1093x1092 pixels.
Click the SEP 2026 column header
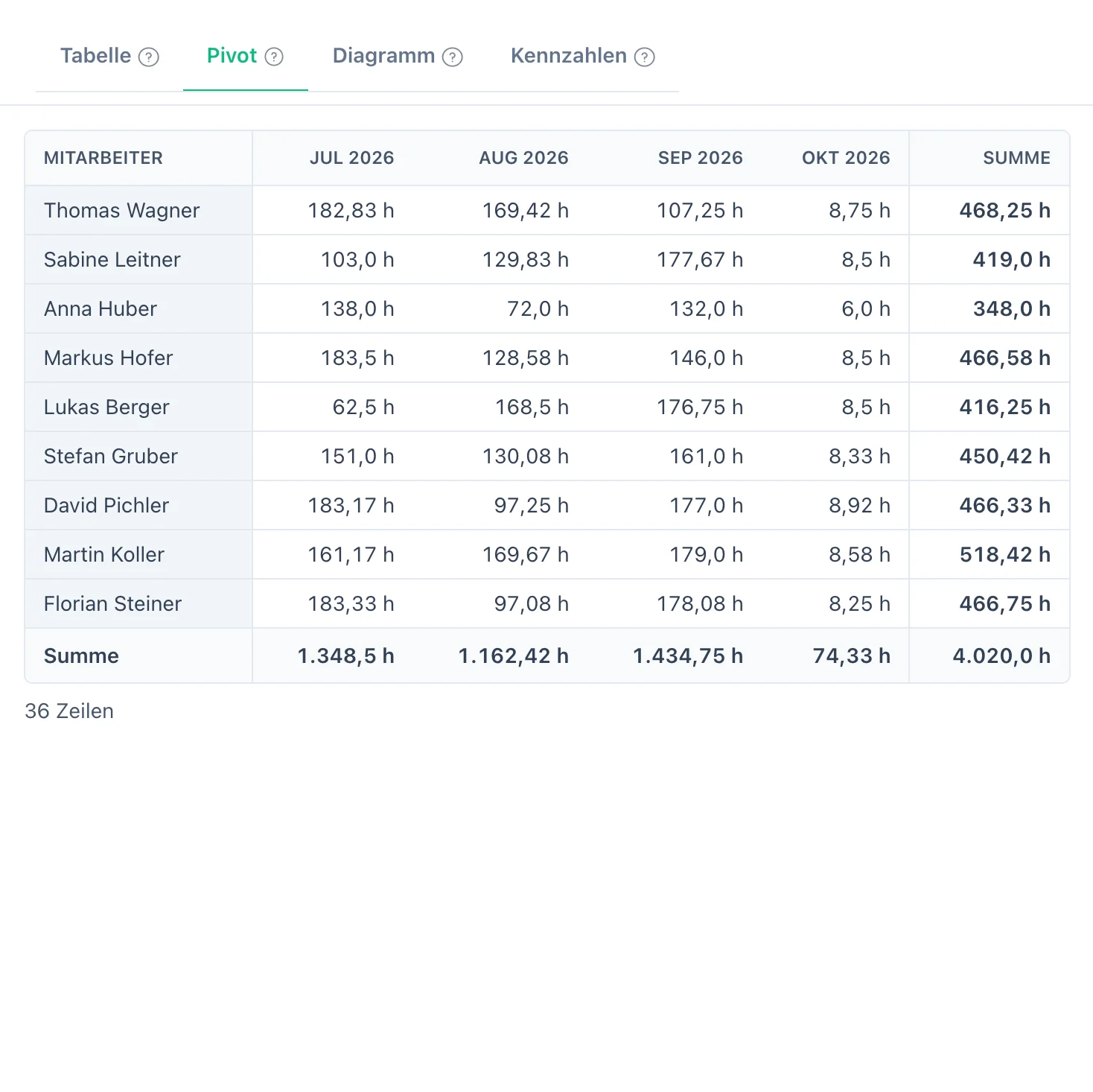point(701,158)
